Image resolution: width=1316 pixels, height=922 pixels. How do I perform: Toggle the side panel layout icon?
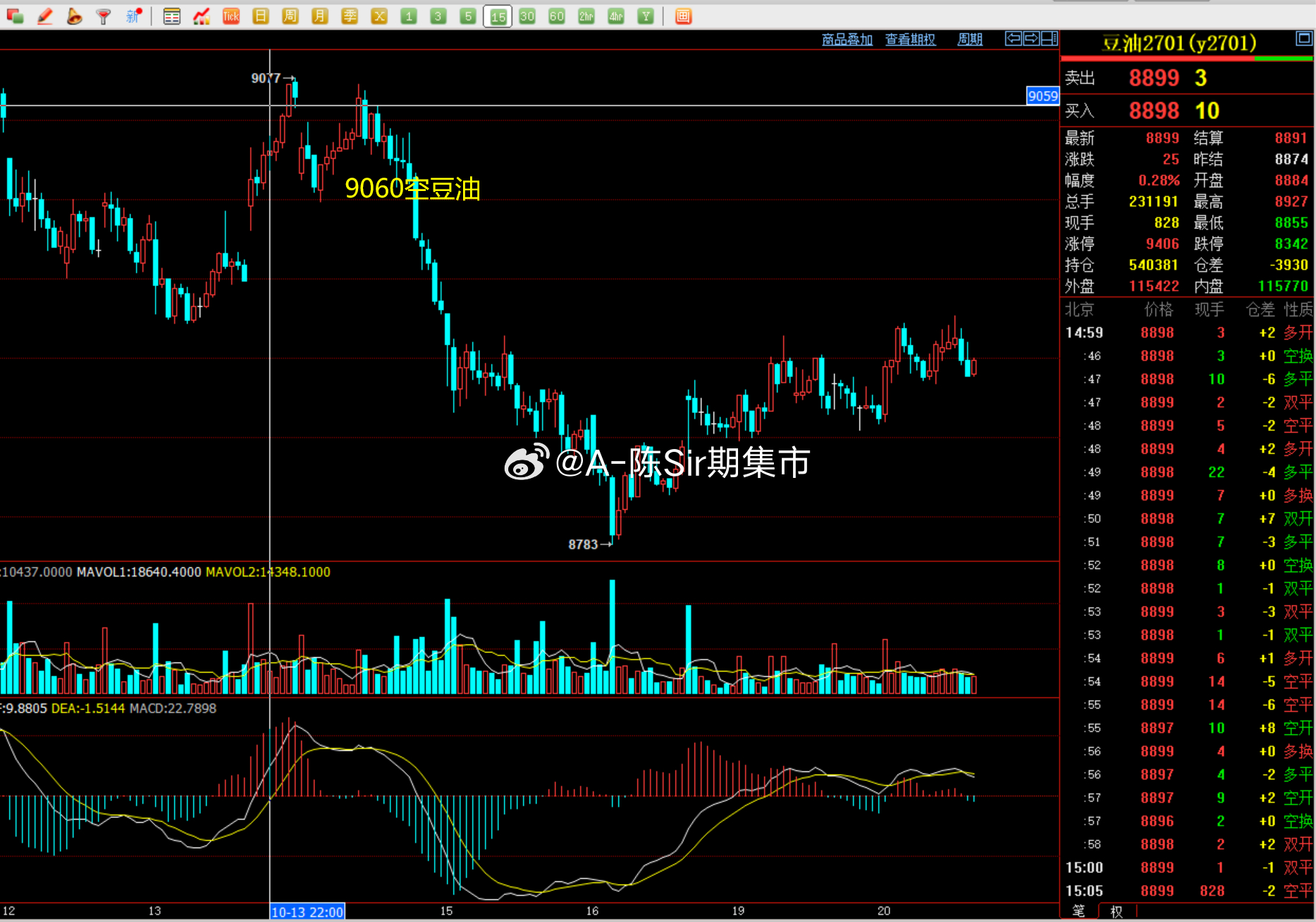point(1050,39)
